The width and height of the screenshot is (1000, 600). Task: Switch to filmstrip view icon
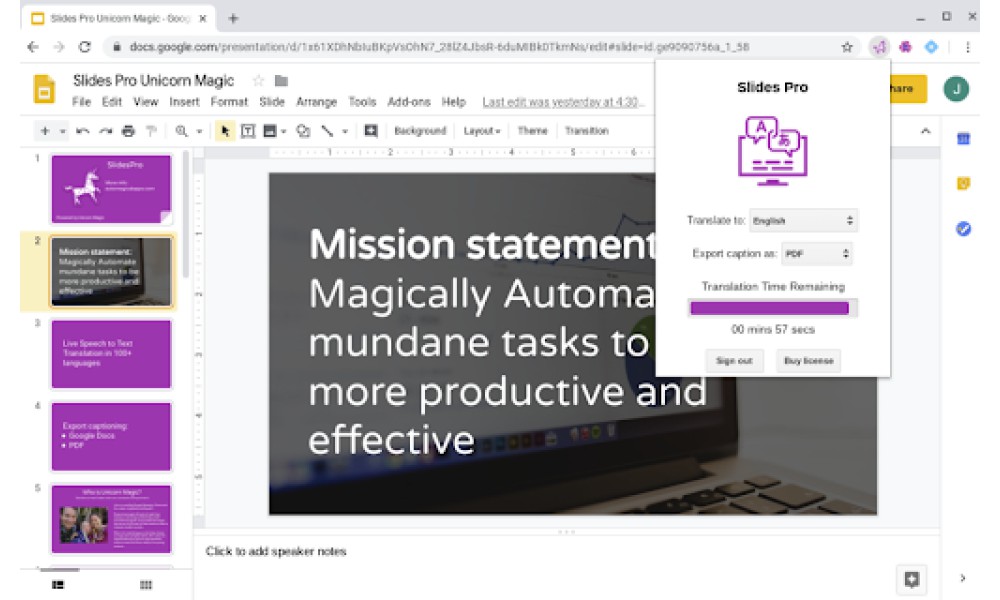click(58, 585)
